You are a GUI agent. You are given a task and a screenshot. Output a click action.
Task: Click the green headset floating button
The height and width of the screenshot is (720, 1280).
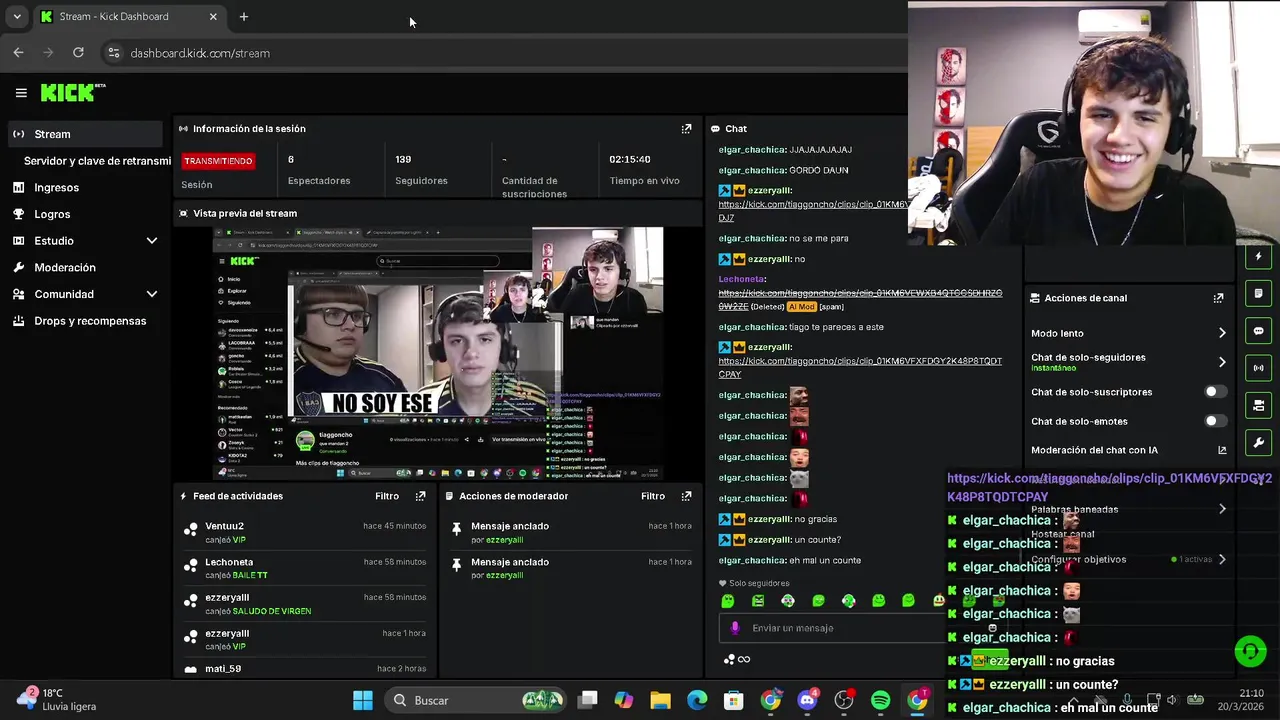coord(1250,652)
